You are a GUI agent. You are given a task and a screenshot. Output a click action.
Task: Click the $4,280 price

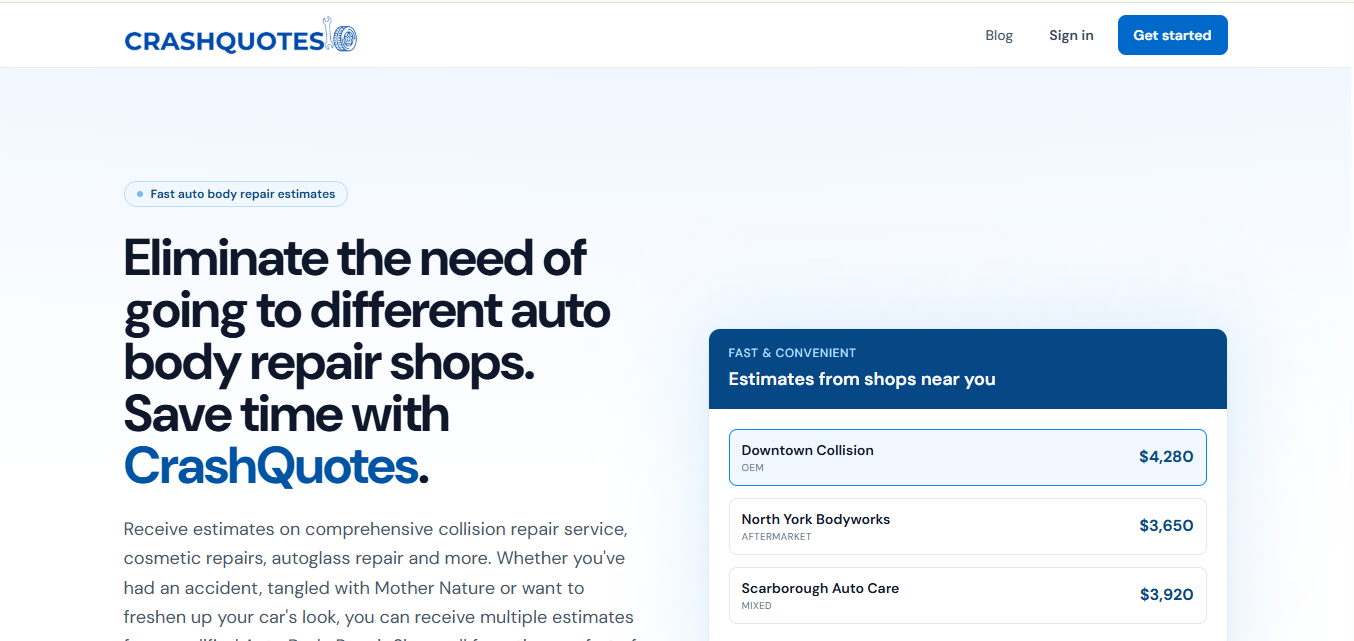tap(1166, 457)
